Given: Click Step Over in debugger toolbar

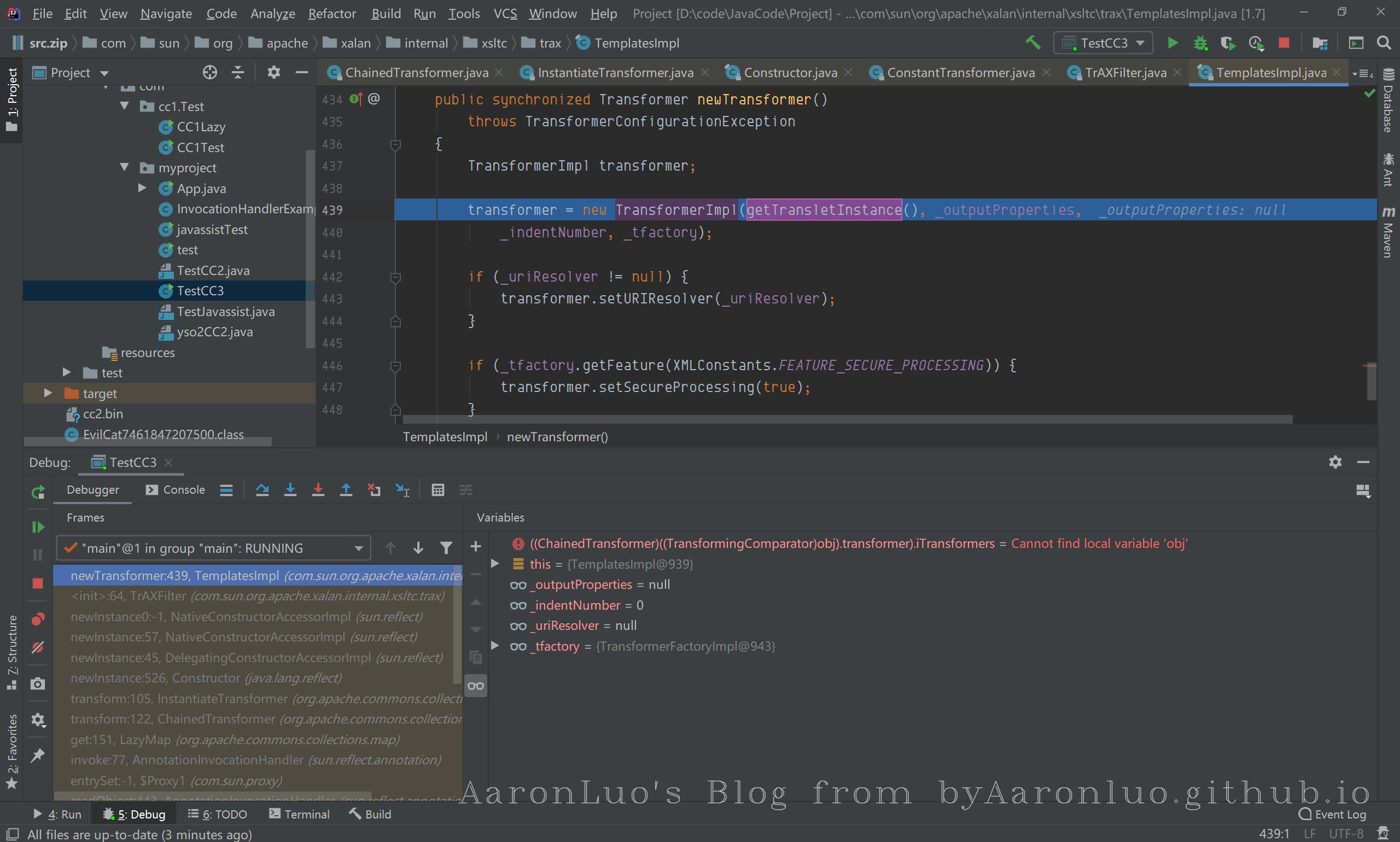Looking at the screenshot, I should click(x=261, y=490).
